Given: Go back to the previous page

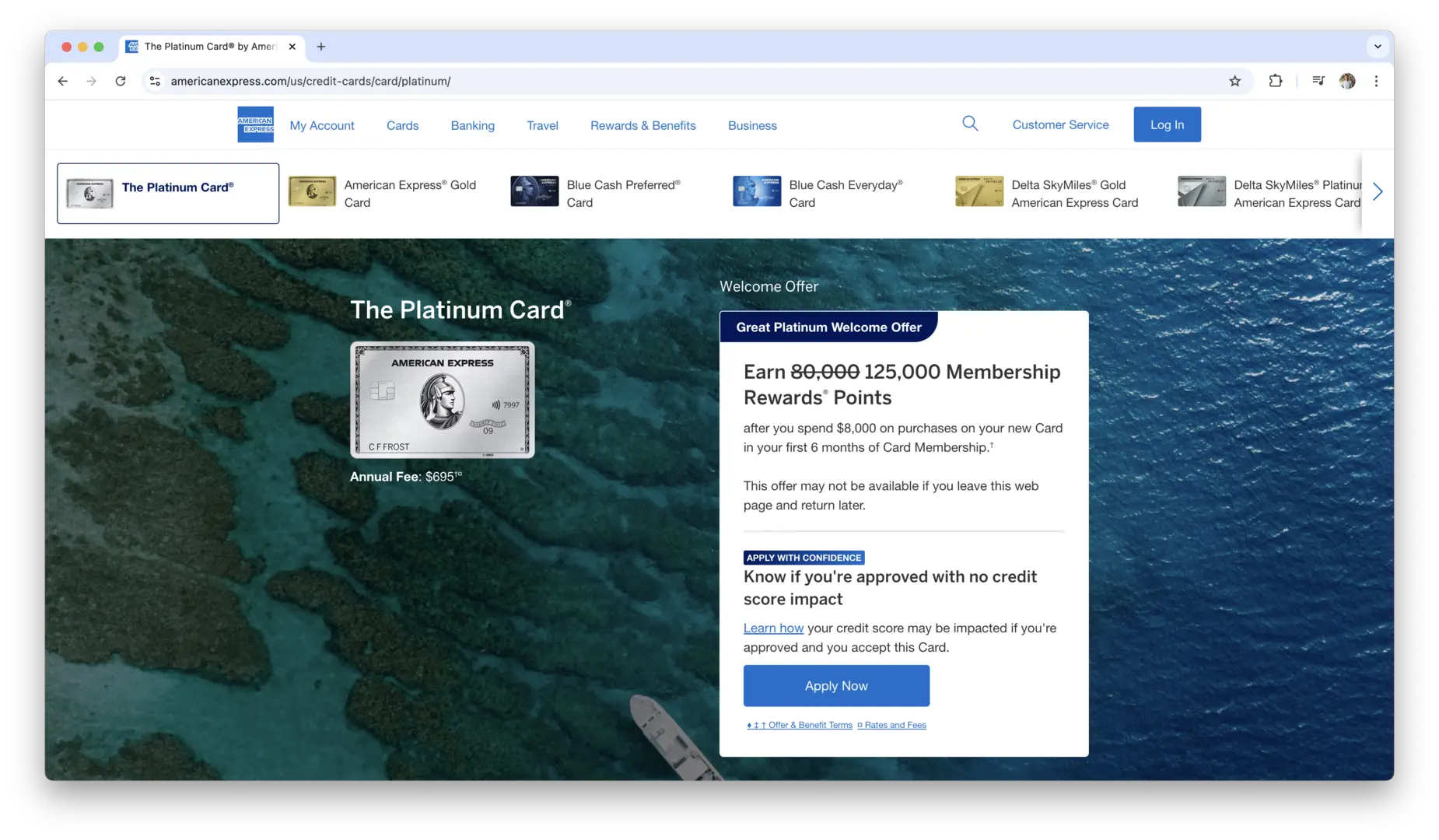Looking at the screenshot, I should [63, 81].
